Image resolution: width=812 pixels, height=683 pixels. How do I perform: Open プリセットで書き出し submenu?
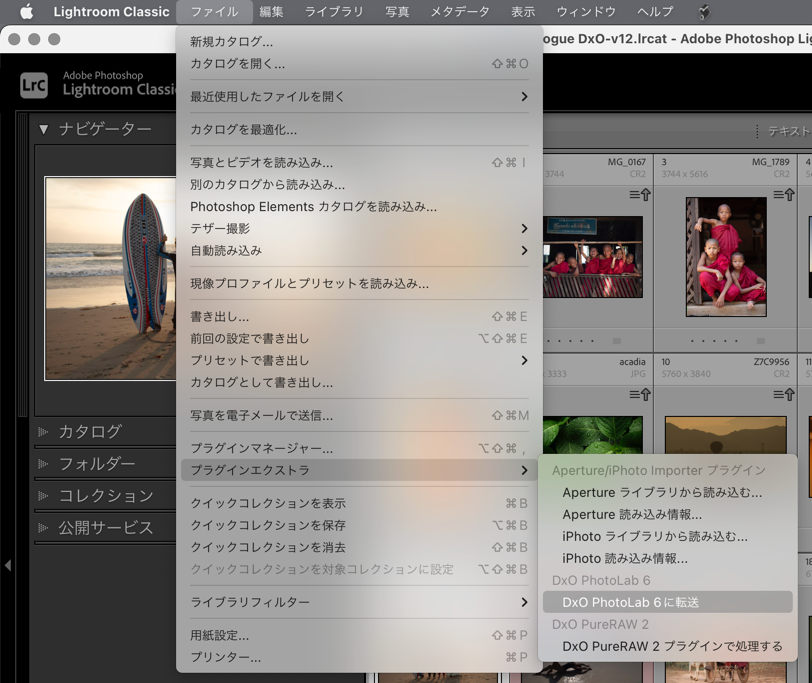click(359, 360)
